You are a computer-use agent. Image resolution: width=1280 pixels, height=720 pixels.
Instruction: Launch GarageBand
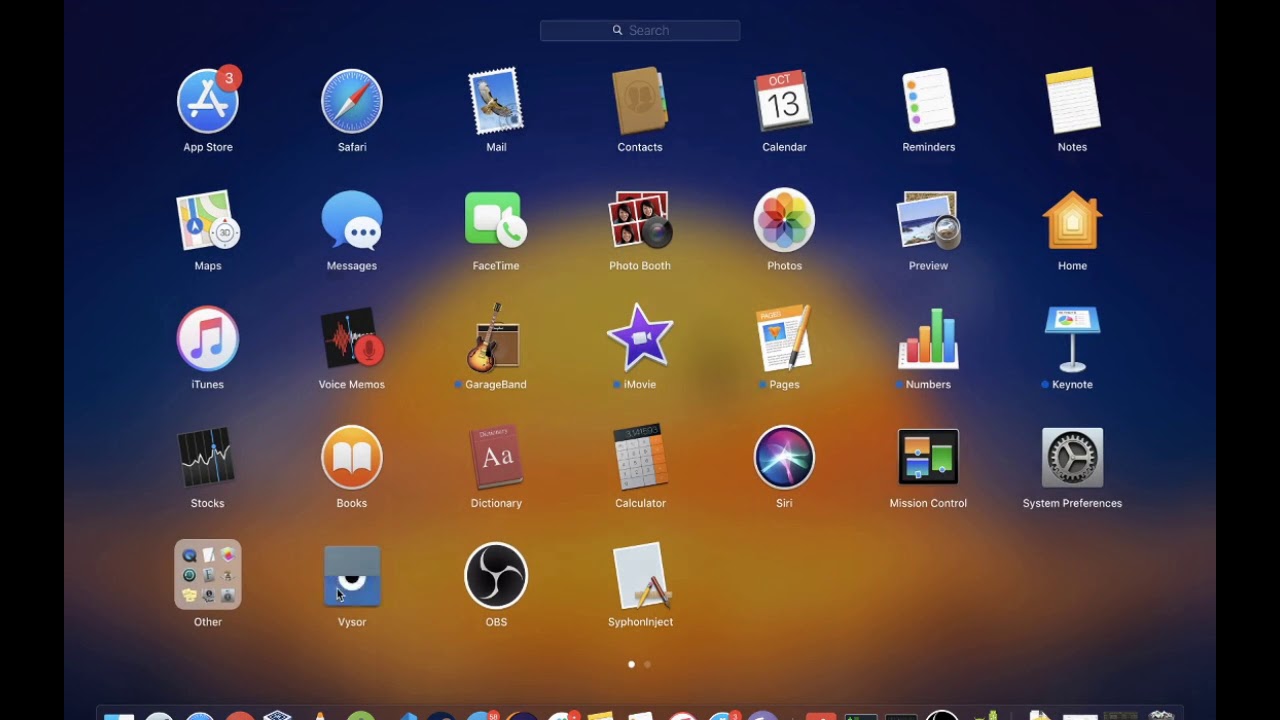(496, 338)
